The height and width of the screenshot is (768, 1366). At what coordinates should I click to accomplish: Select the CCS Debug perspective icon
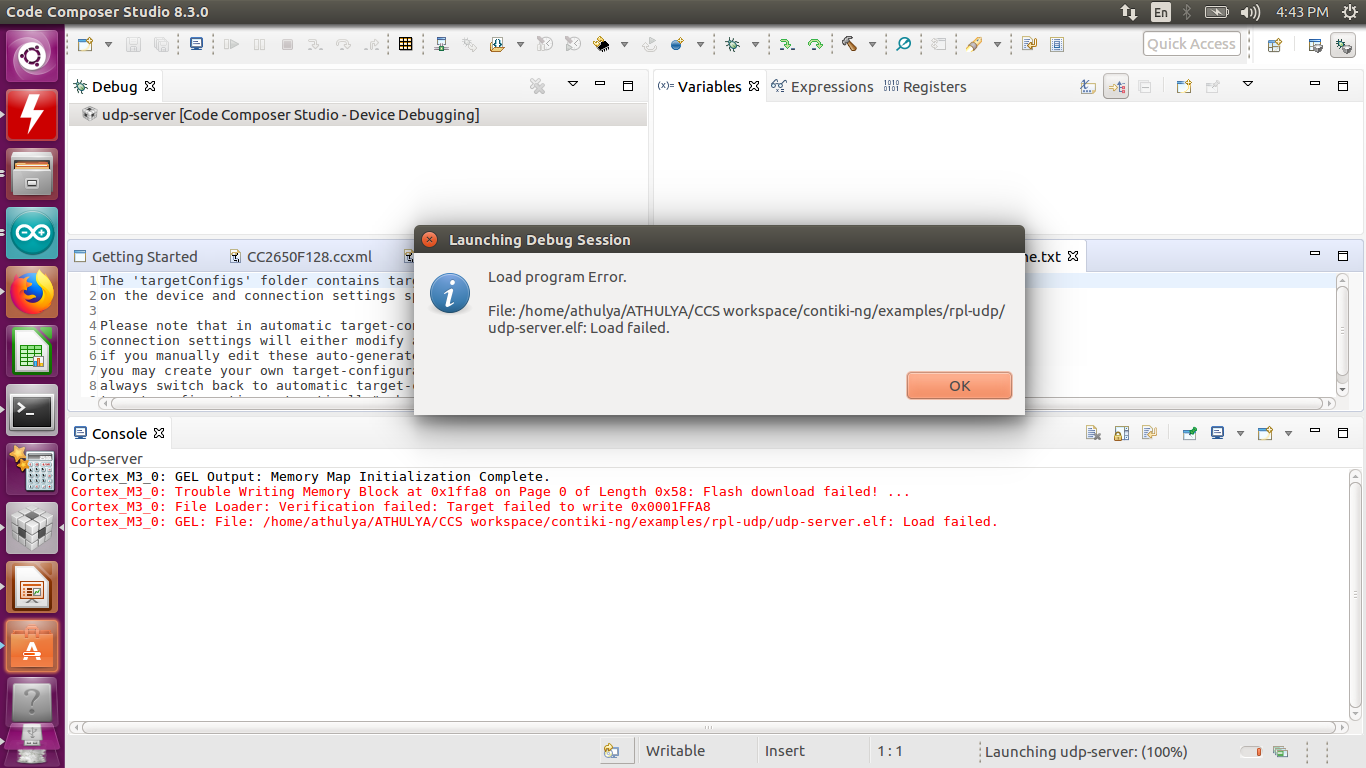(1343, 45)
